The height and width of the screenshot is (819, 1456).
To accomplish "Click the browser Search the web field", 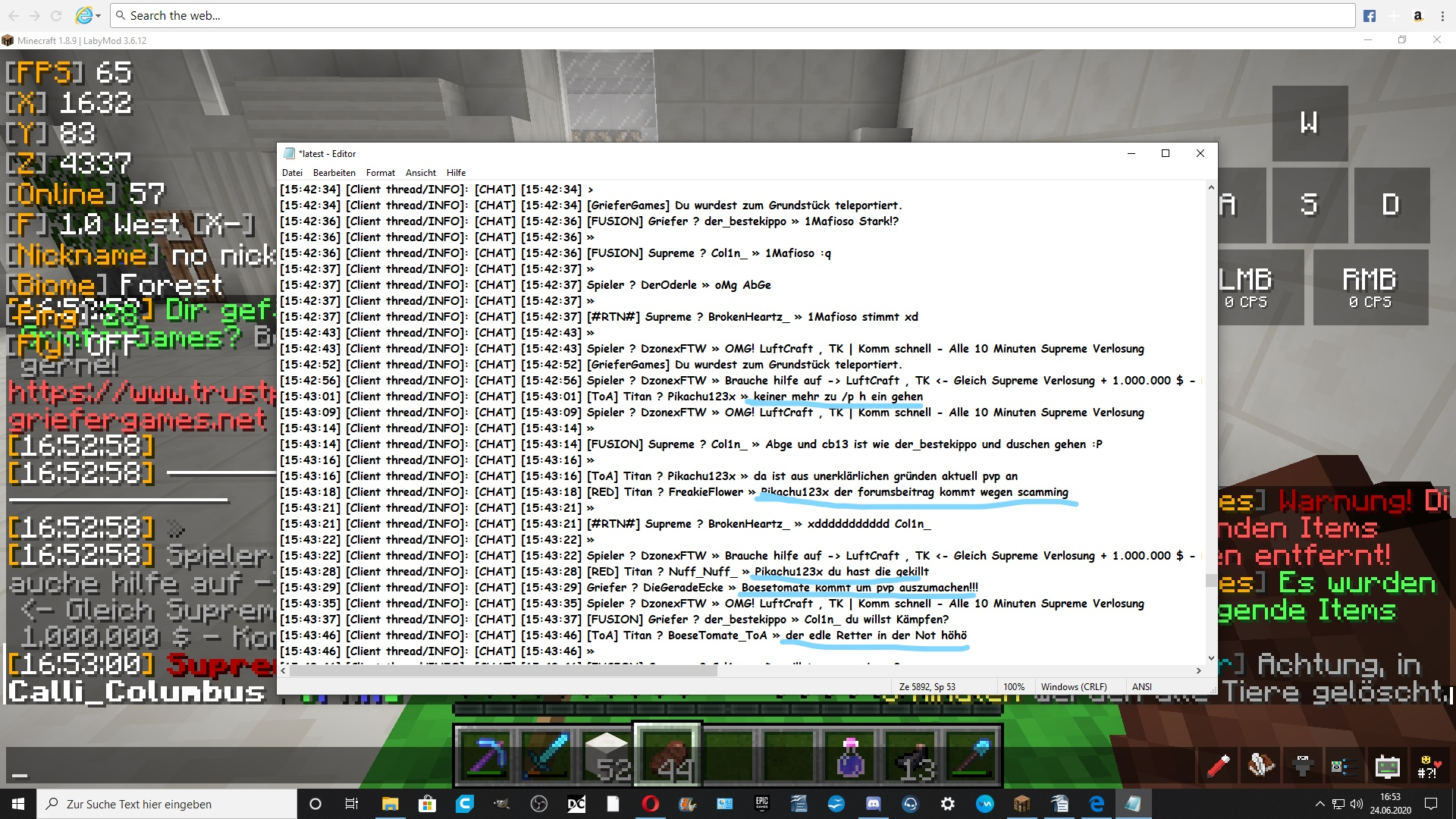I will click(x=733, y=15).
